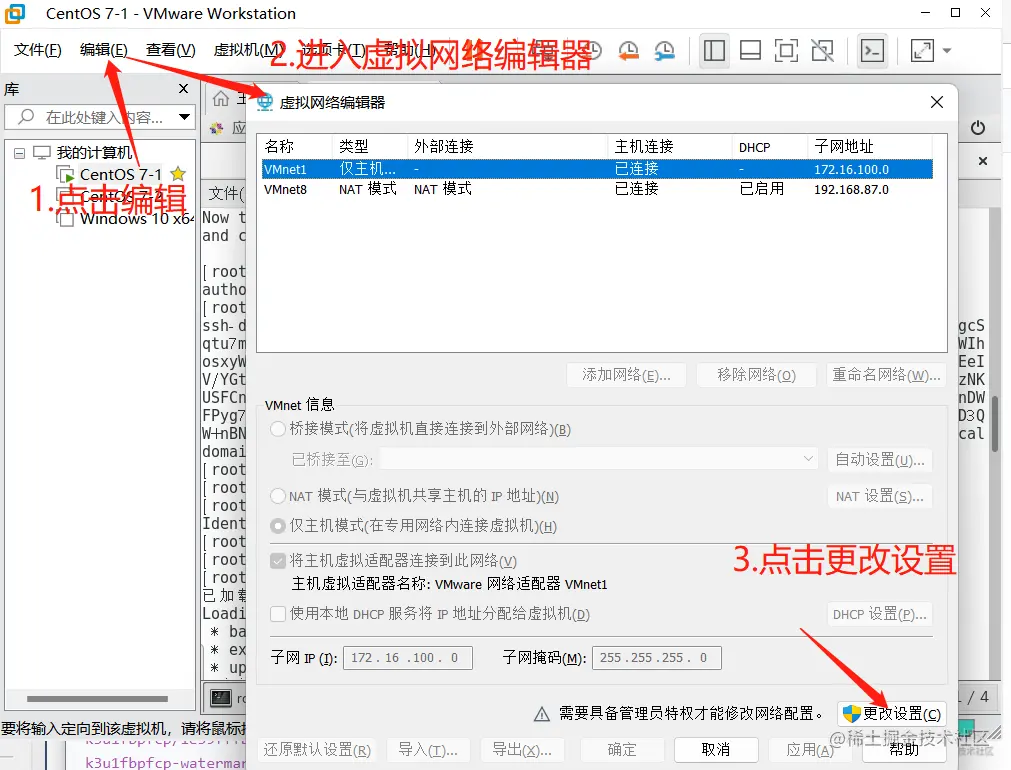Screen dimensions: 1011x770
Task: Toggle the console view toolbar icon
Action: point(872,50)
